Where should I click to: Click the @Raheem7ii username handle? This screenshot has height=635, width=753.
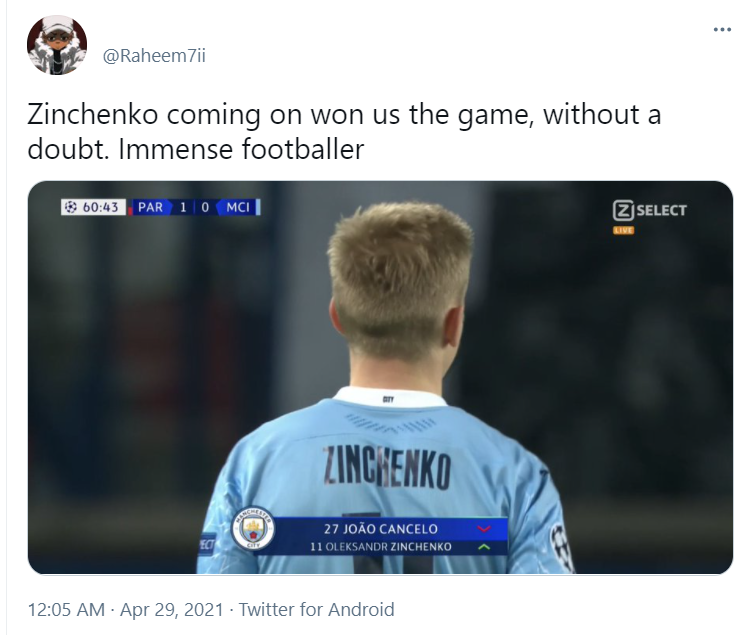[154, 56]
